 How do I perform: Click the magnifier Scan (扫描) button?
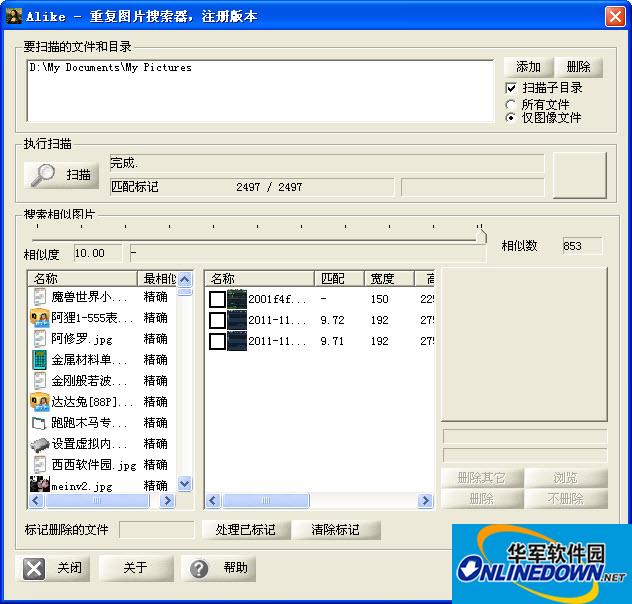(x=62, y=174)
